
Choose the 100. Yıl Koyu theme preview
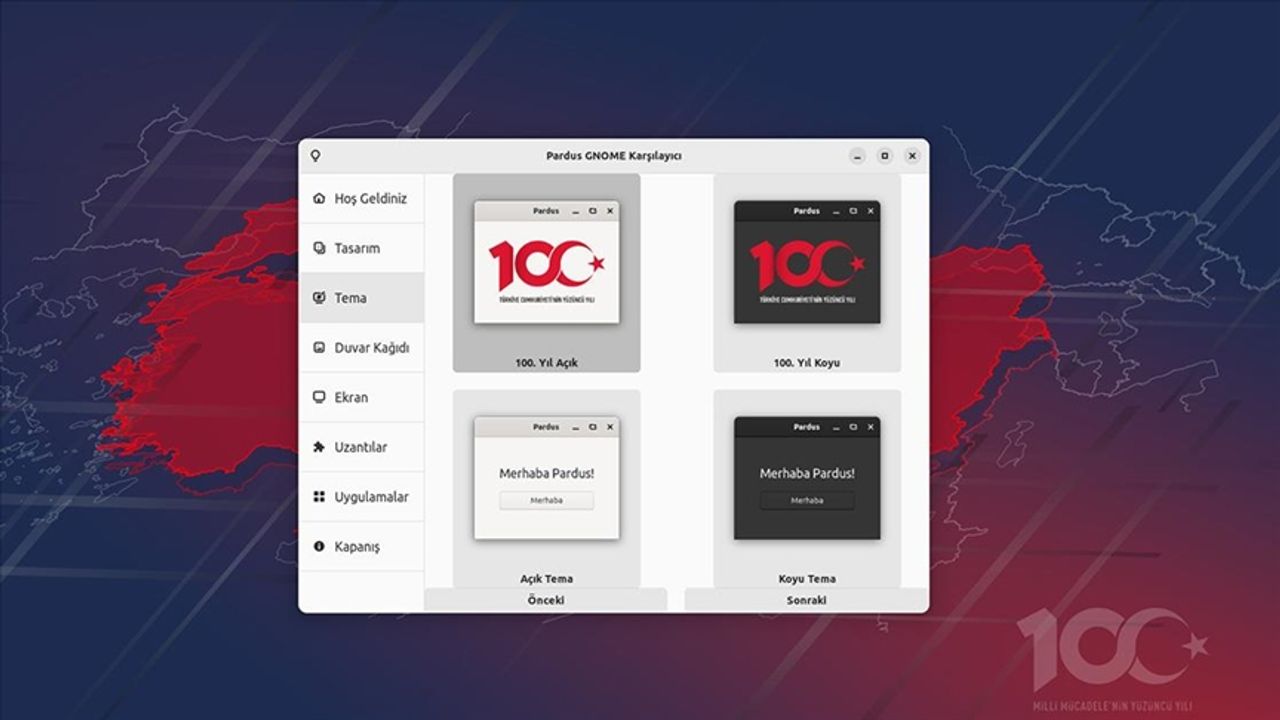click(x=807, y=273)
